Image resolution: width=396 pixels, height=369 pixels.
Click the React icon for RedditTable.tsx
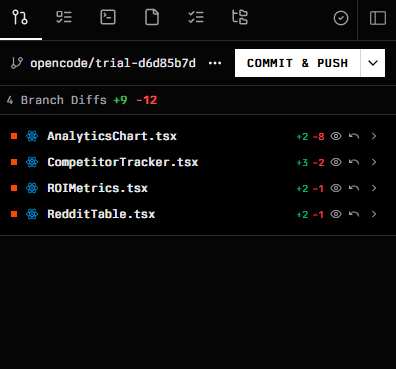pyautogui.click(x=32, y=214)
